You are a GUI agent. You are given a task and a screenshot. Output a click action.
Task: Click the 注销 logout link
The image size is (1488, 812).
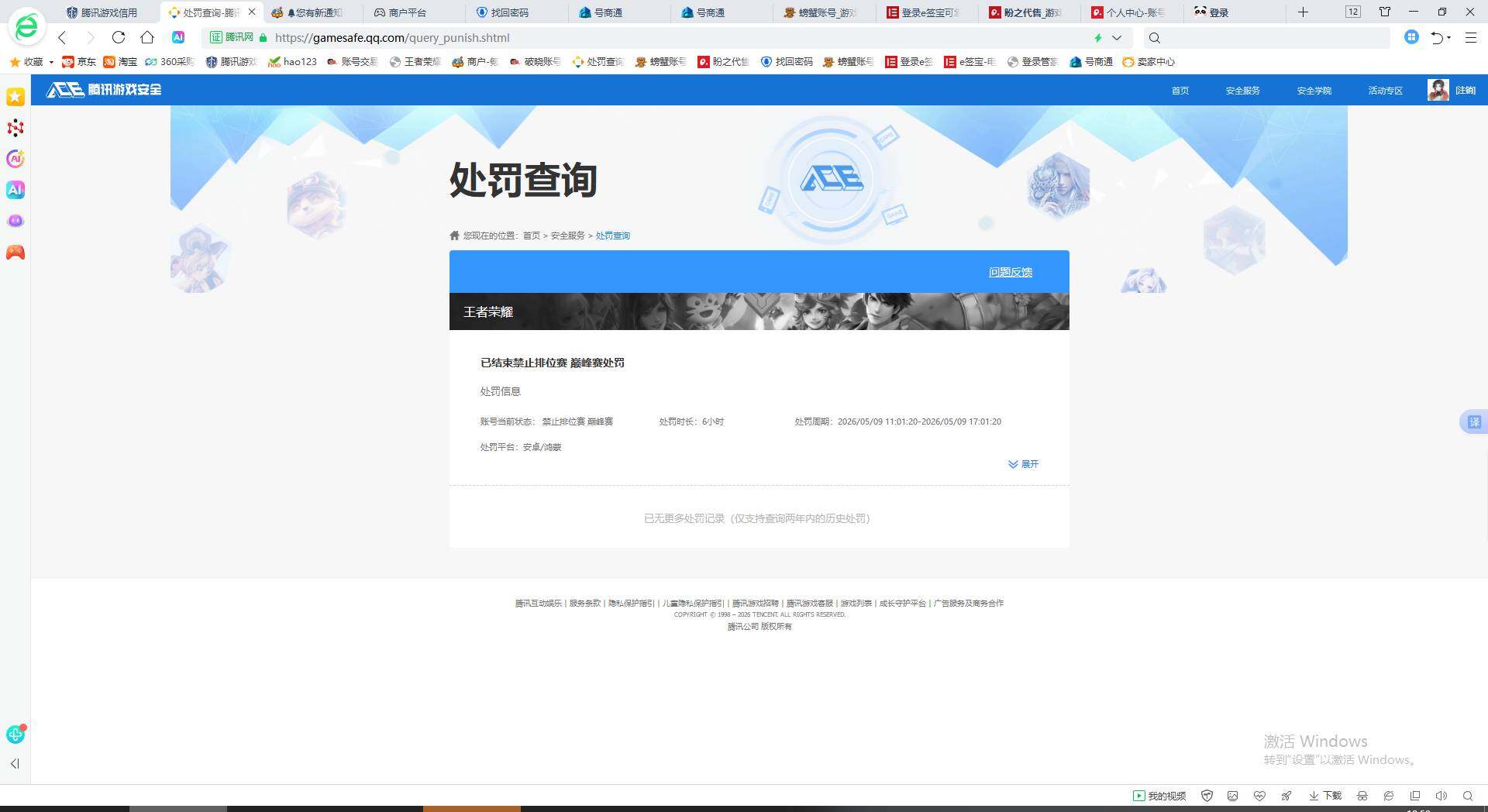point(1466,91)
